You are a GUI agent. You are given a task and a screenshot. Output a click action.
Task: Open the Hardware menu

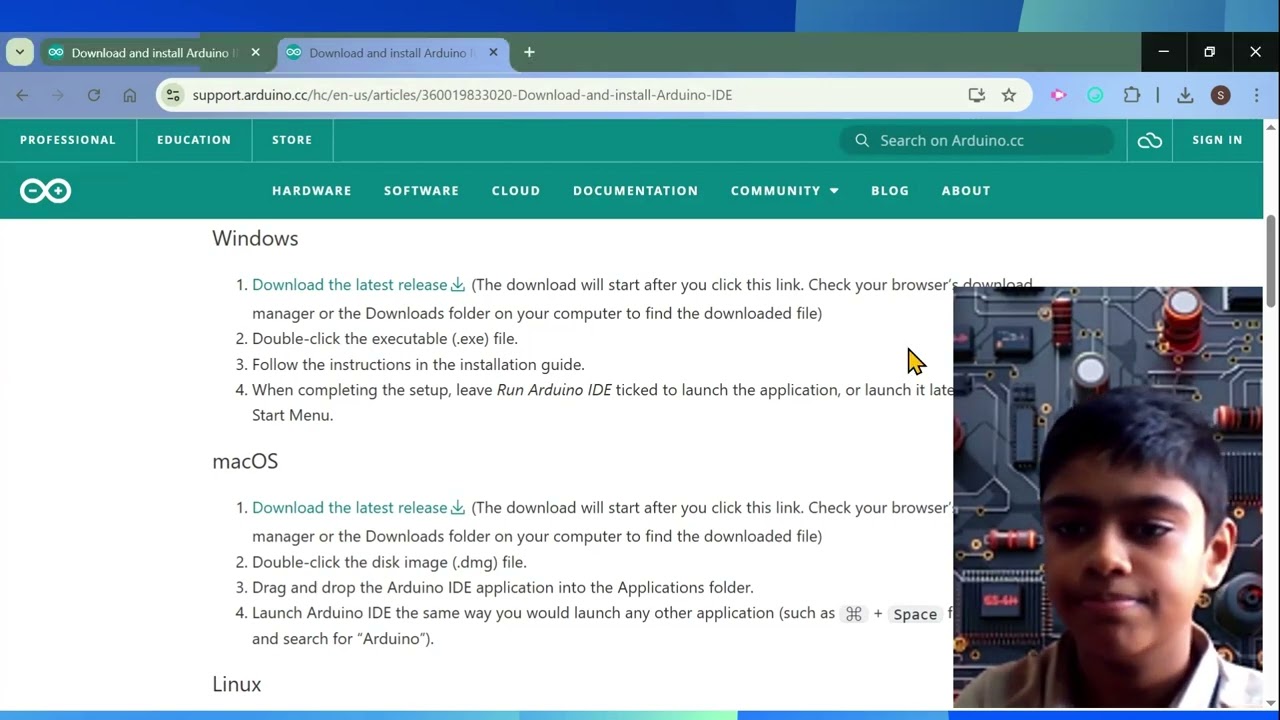pyautogui.click(x=312, y=191)
